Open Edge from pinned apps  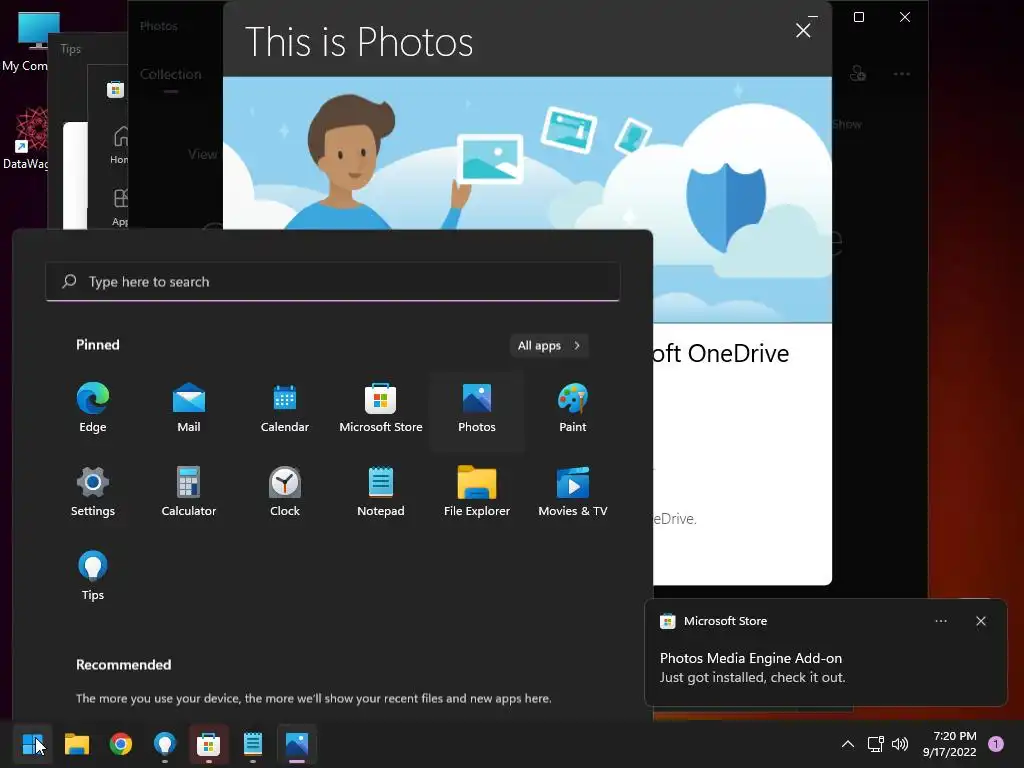click(93, 409)
